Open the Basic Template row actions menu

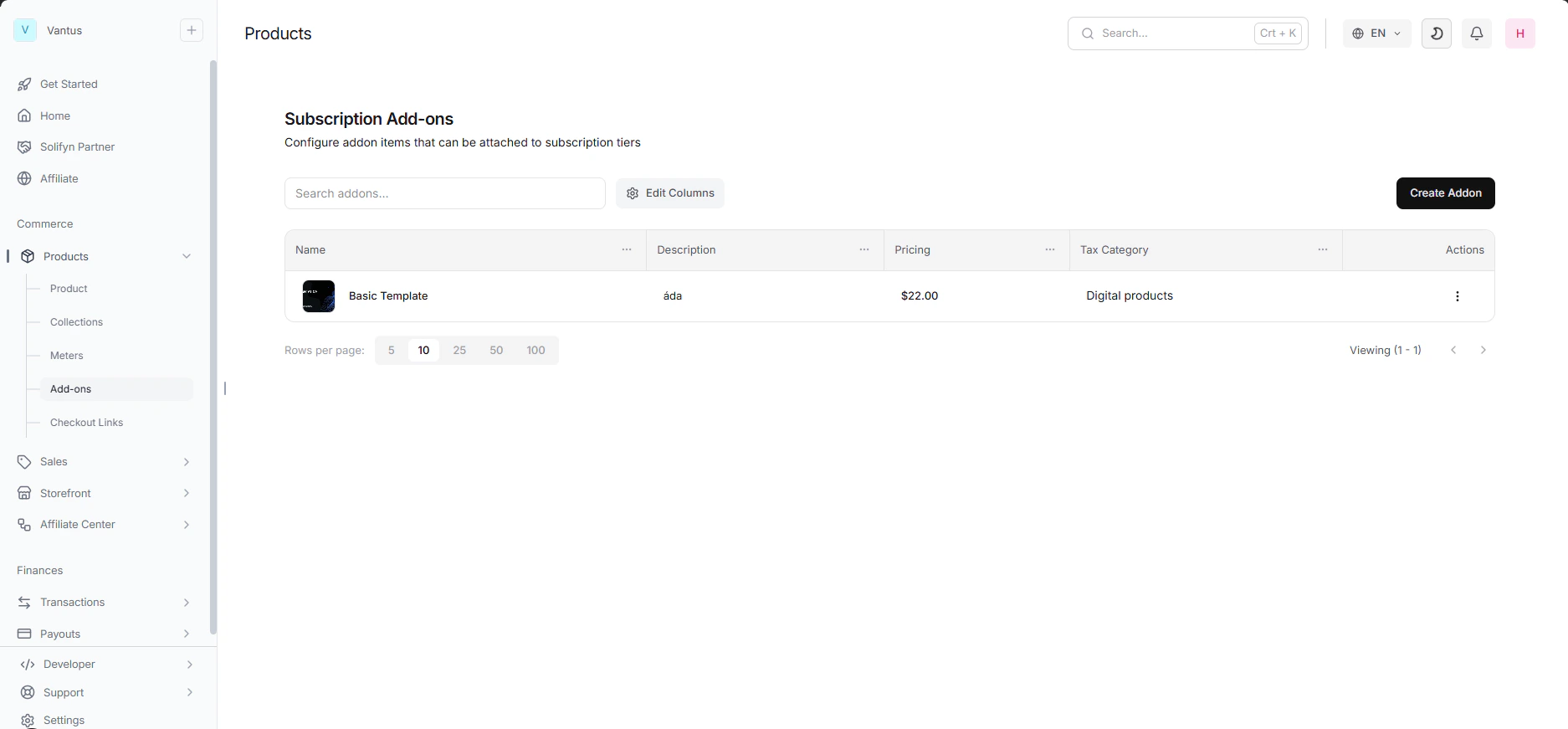(x=1458, y=296)
